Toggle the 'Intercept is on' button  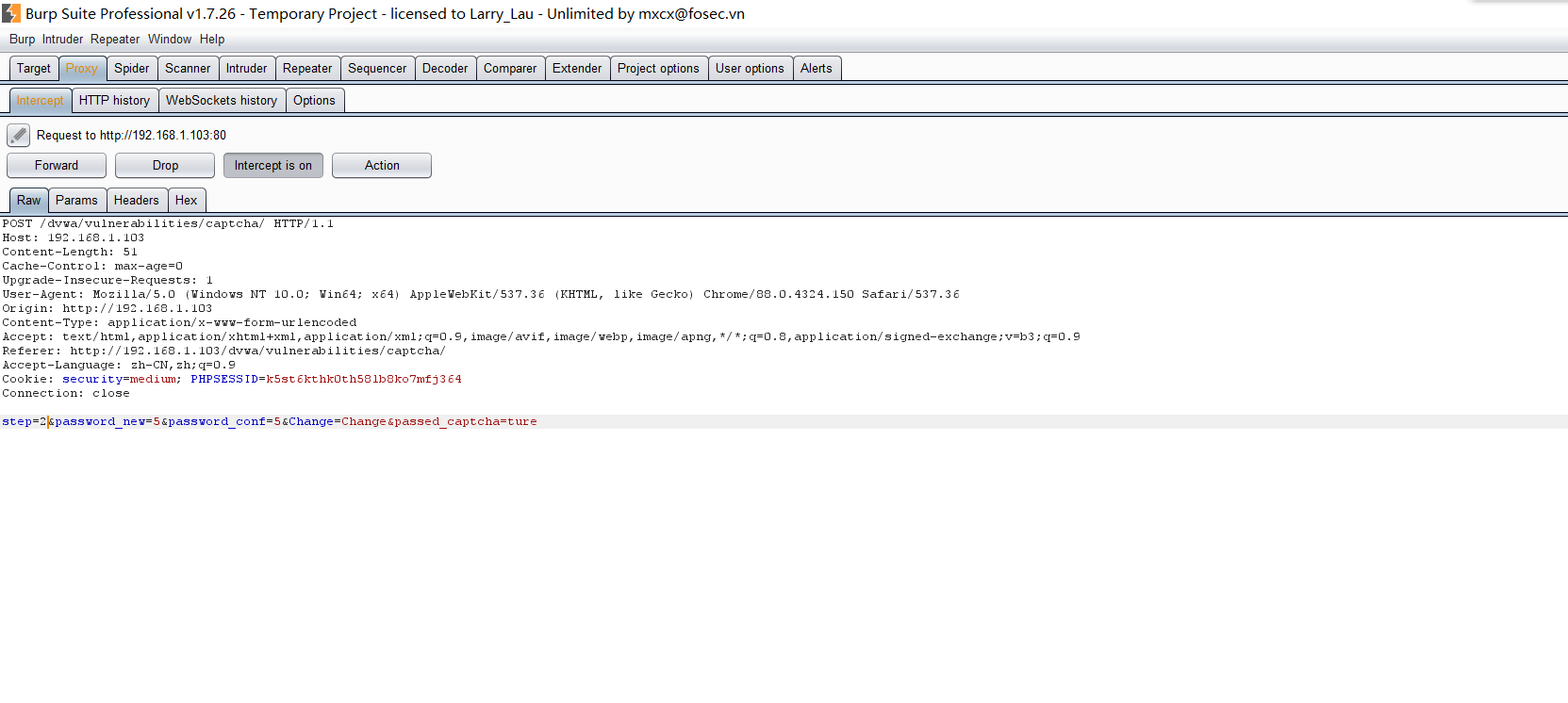[x=272, y=166]
